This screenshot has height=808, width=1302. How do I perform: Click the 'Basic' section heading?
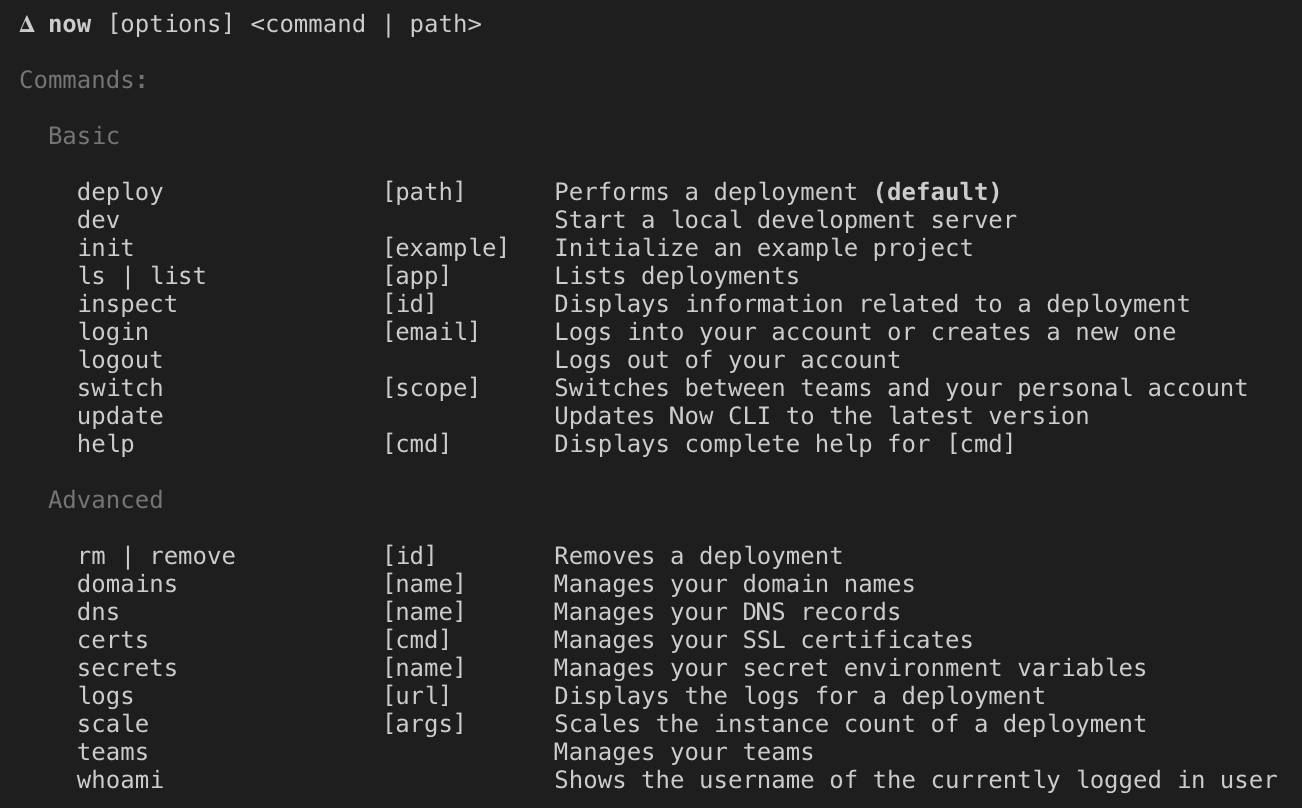pyautogui.click(x=84, y=136)
